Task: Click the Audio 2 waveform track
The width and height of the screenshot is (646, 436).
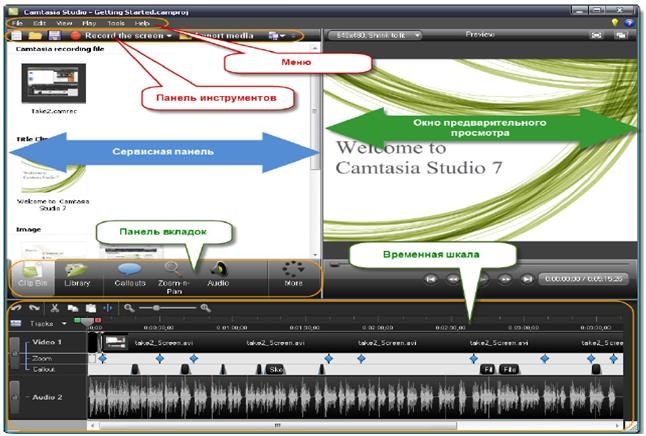Action: point(355,397)
